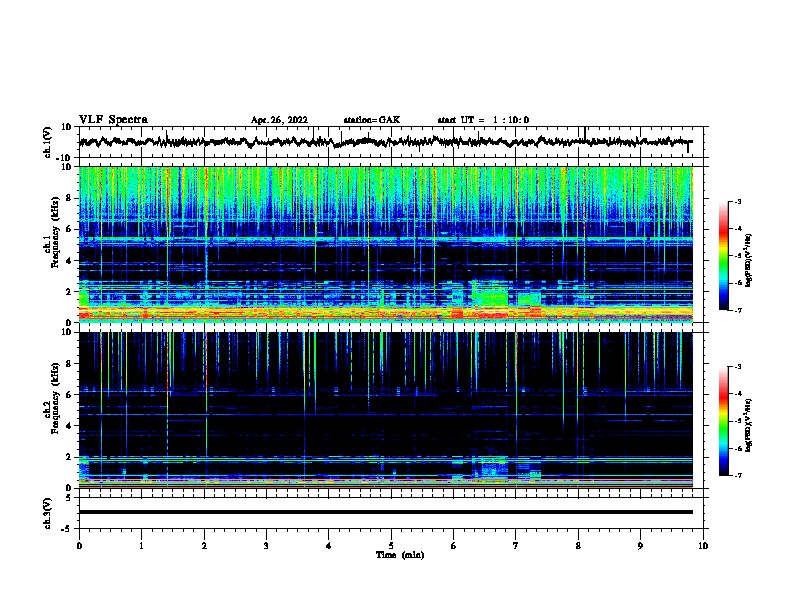Click time axis tick label "10" at far right
This screenshot has height=612, width=792.
click(703, 546)
